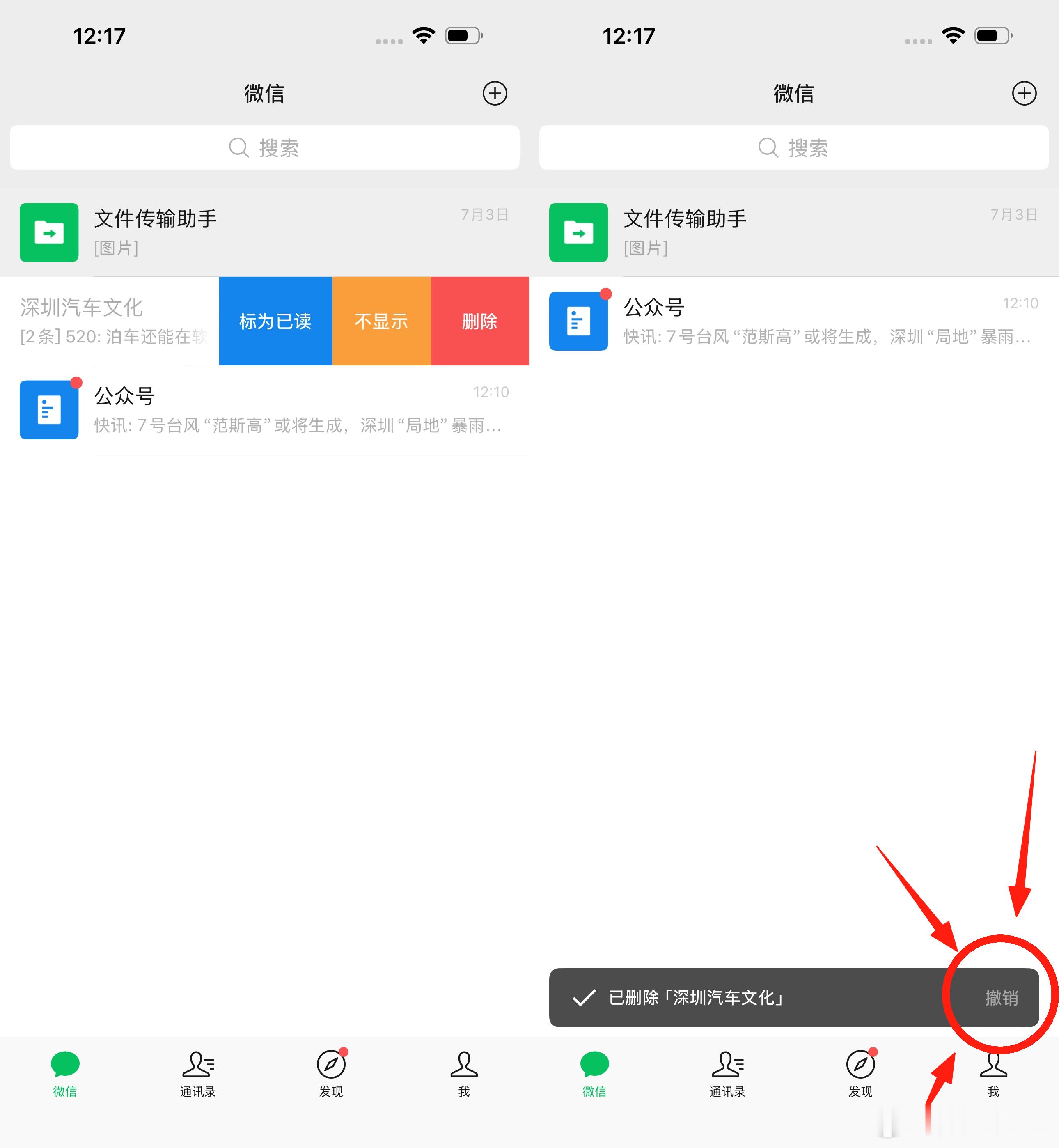The image size is (1059, 1148).
Task: Tap 12:17 clock in right phone
Action: point(629,37)
